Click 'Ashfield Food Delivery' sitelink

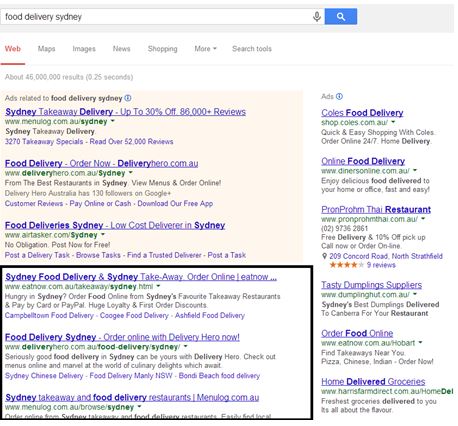click(x=210, y=316)
